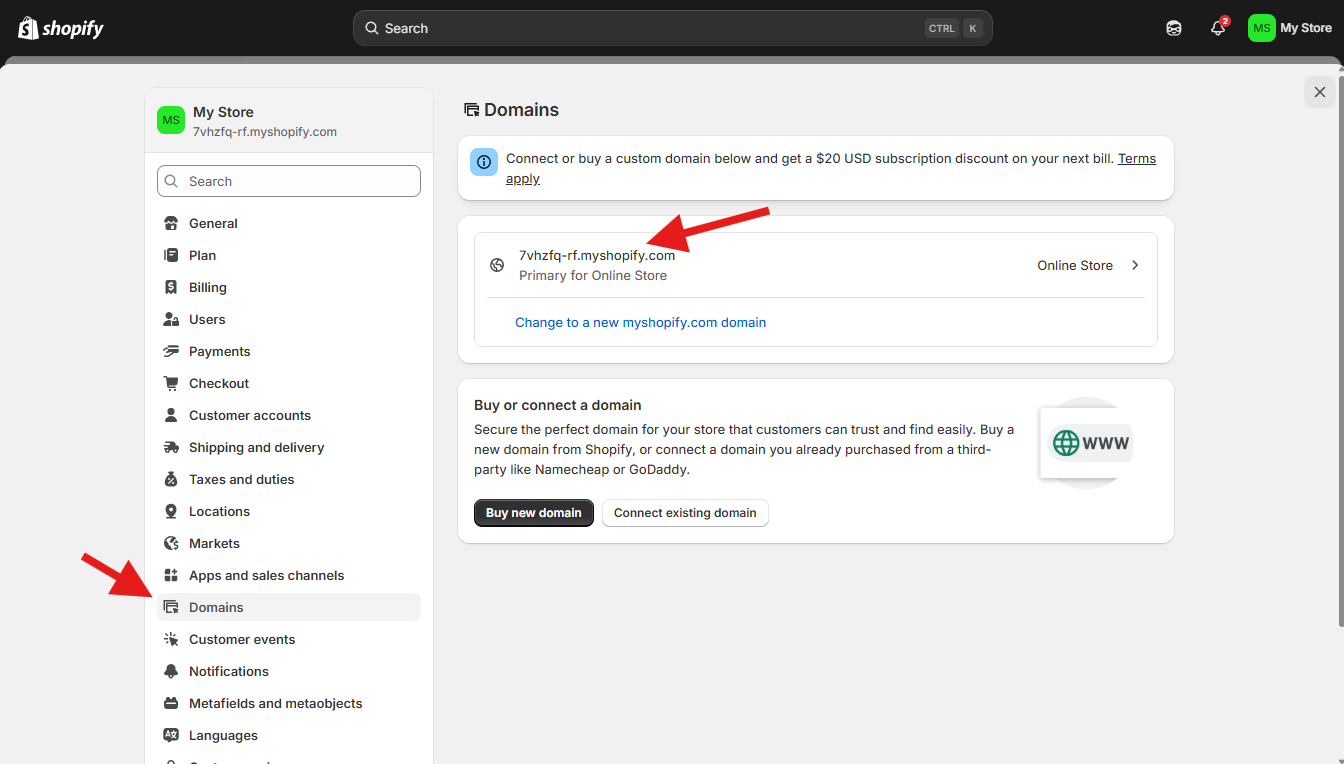Click the settings sidebar Search field

point(289,181)
